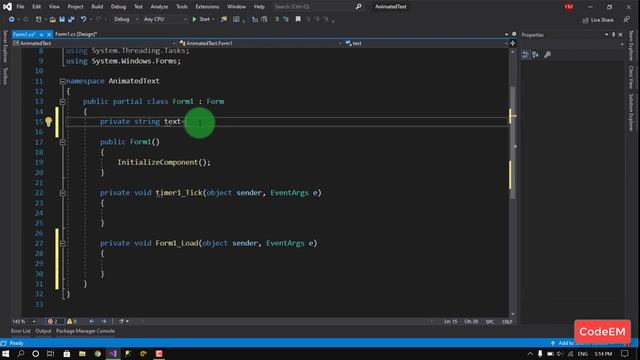The height and width of the screenshot is (360, 640).
Task: Open the Edit menu
Action: pos(36,7)
